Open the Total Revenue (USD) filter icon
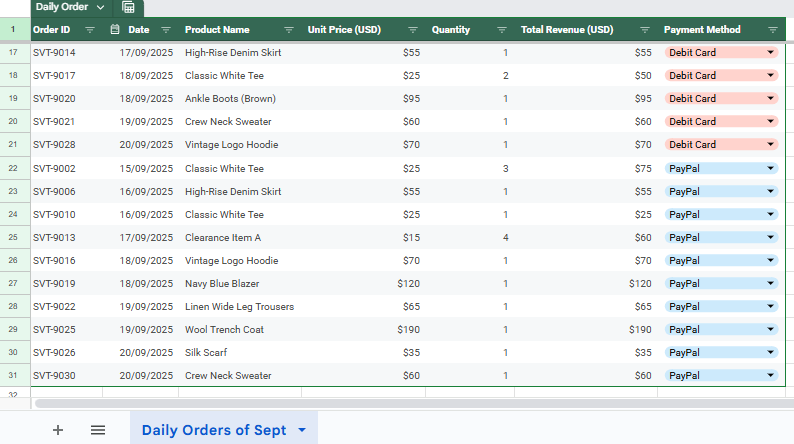The width and height of the screenshot is (794, 444). 645,30
